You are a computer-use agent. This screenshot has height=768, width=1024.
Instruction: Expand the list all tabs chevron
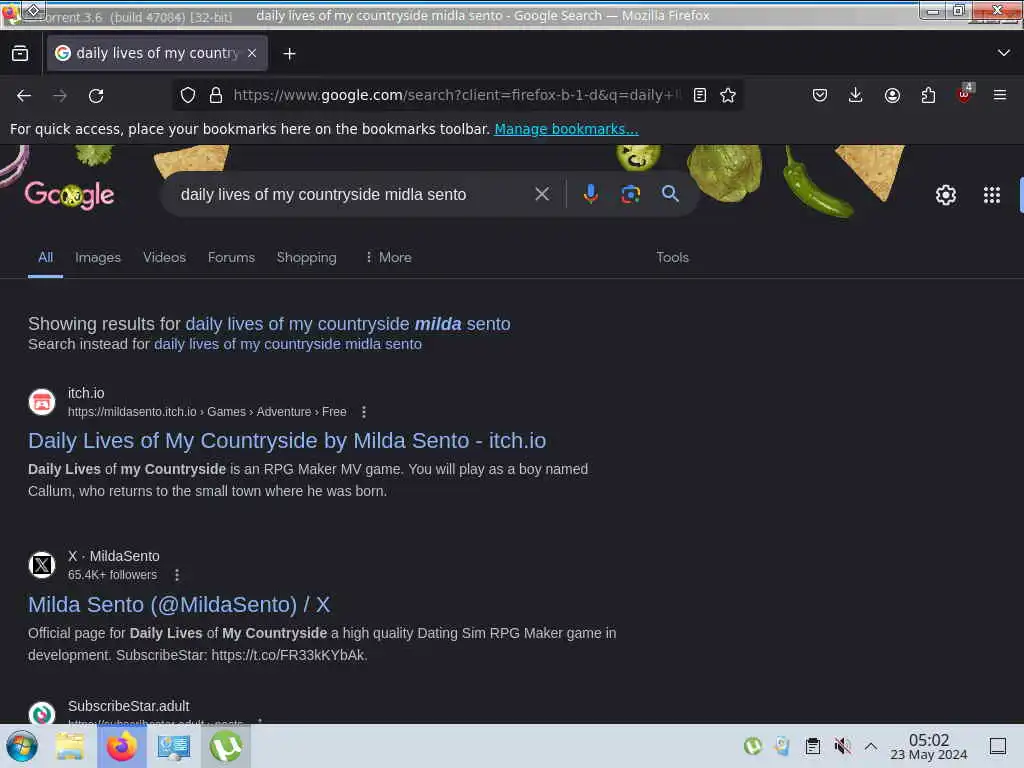point(1004,53)
